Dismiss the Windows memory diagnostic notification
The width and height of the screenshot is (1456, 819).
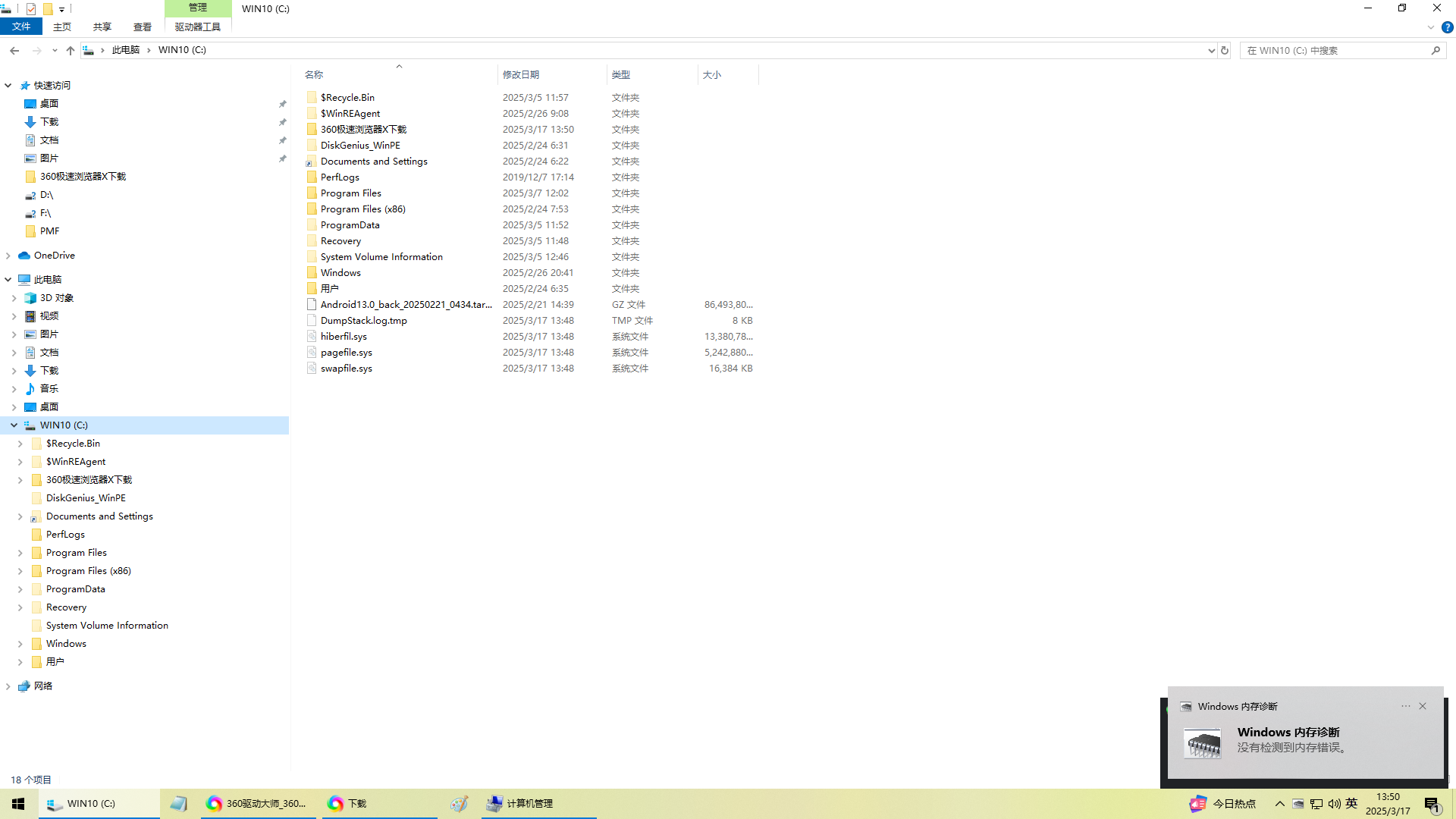[1423, 706]
